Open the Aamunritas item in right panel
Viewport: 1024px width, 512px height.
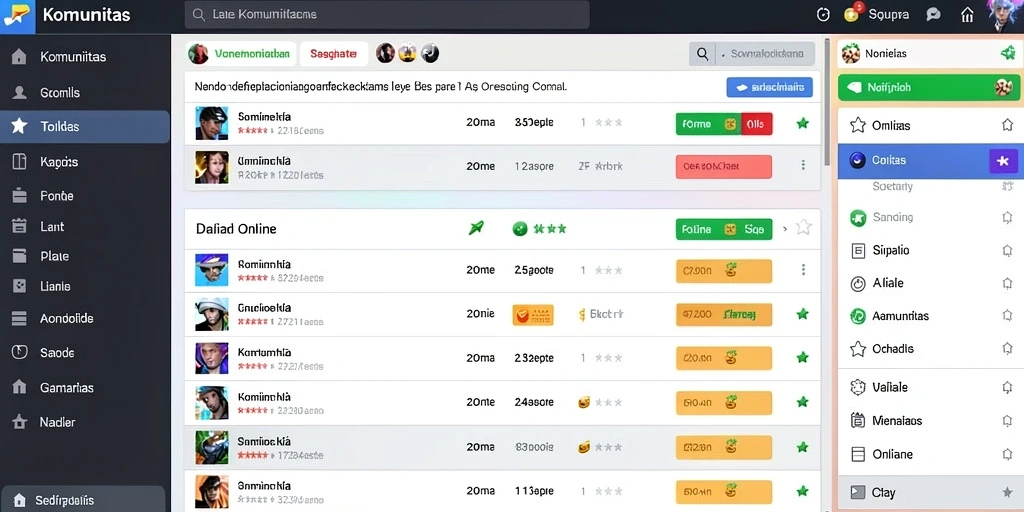pyautogui.click(x=929, y=316)
